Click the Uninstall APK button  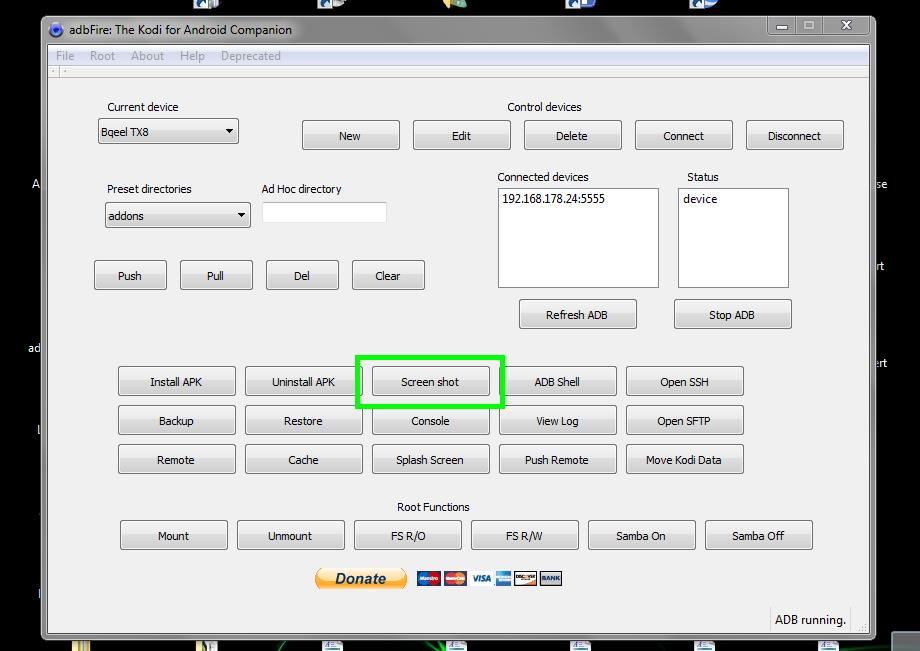coord(303,381)
